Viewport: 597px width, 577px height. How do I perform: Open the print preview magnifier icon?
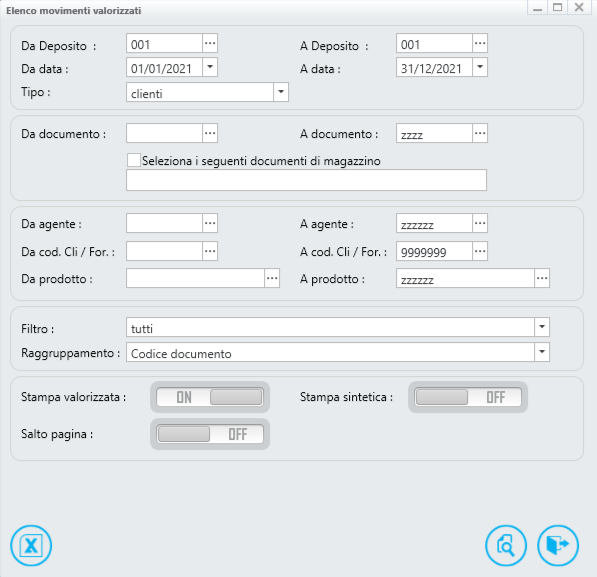coord(506,545)
